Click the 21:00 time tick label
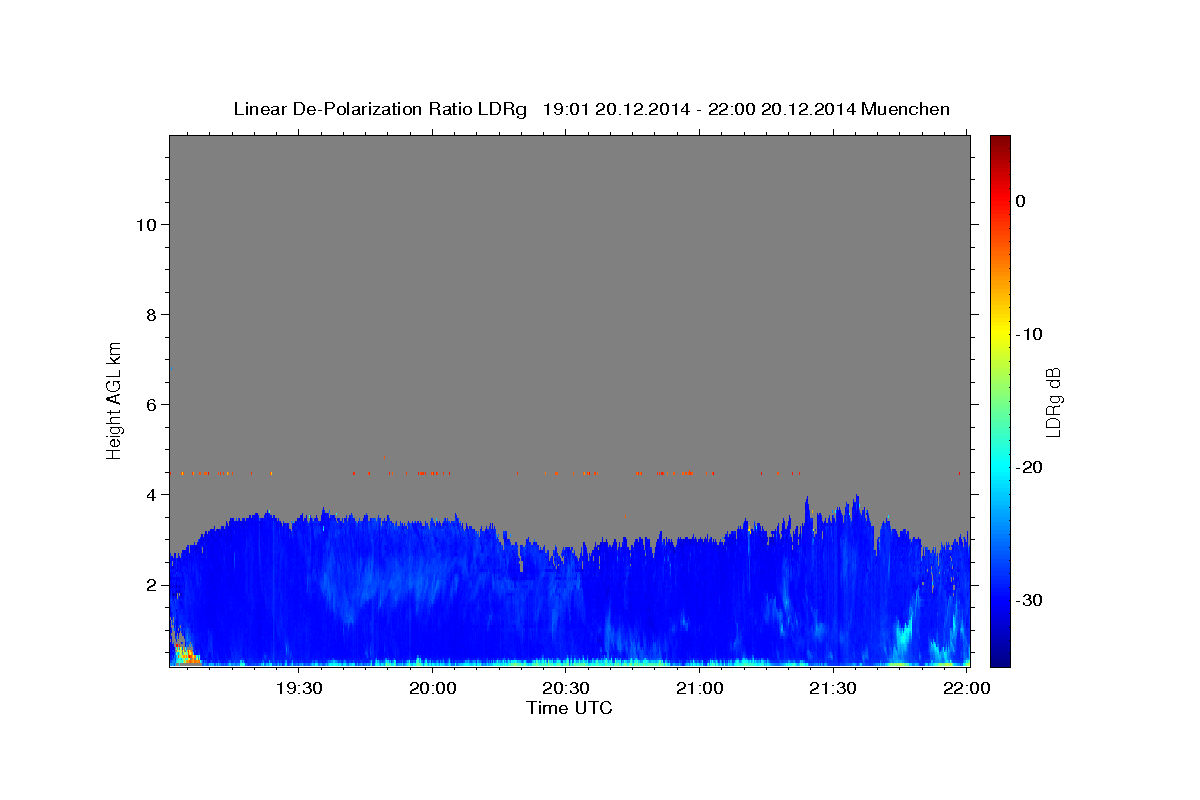The image size is (1200, 800). 700,688
